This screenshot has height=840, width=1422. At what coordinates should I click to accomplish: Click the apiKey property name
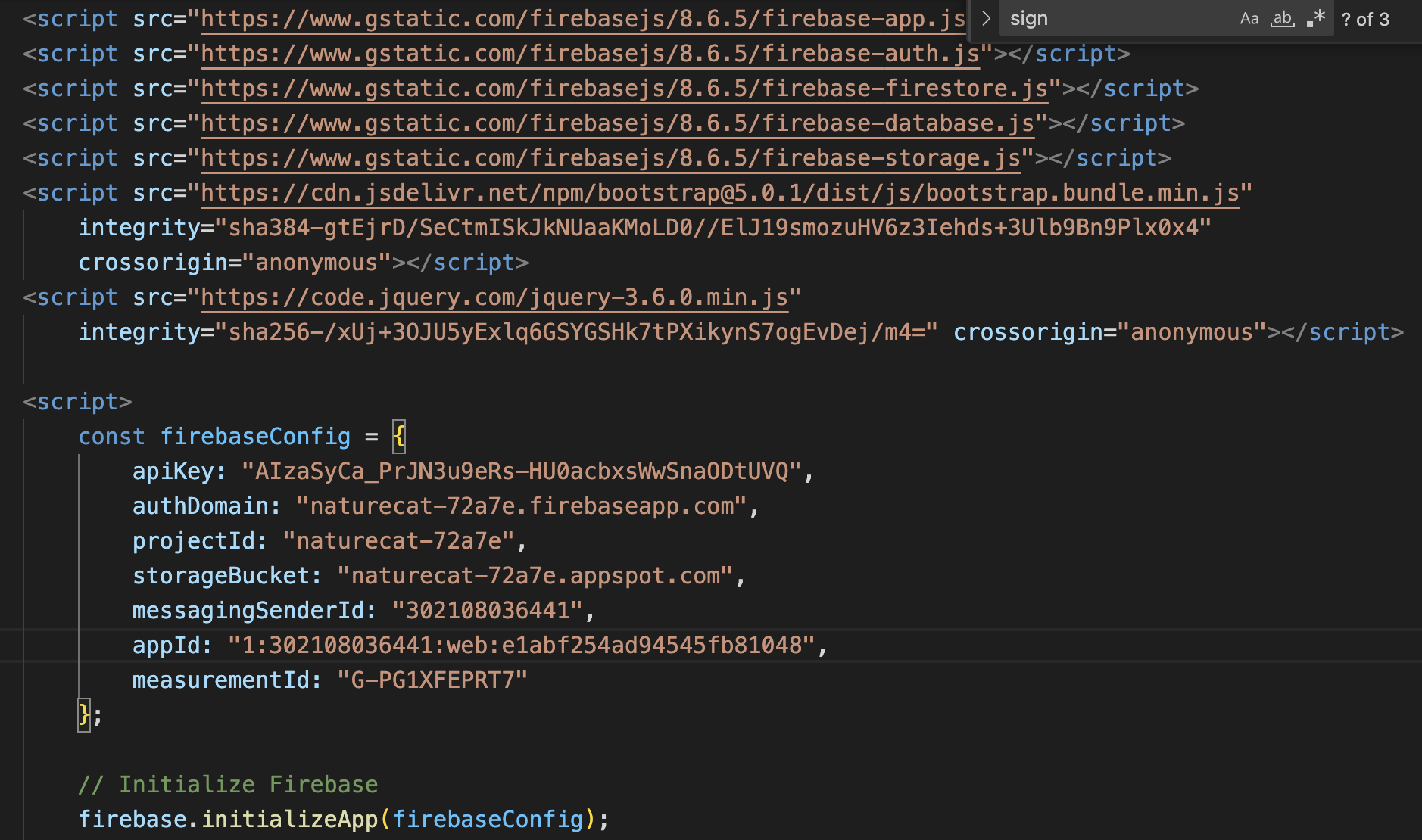(173, 471)
